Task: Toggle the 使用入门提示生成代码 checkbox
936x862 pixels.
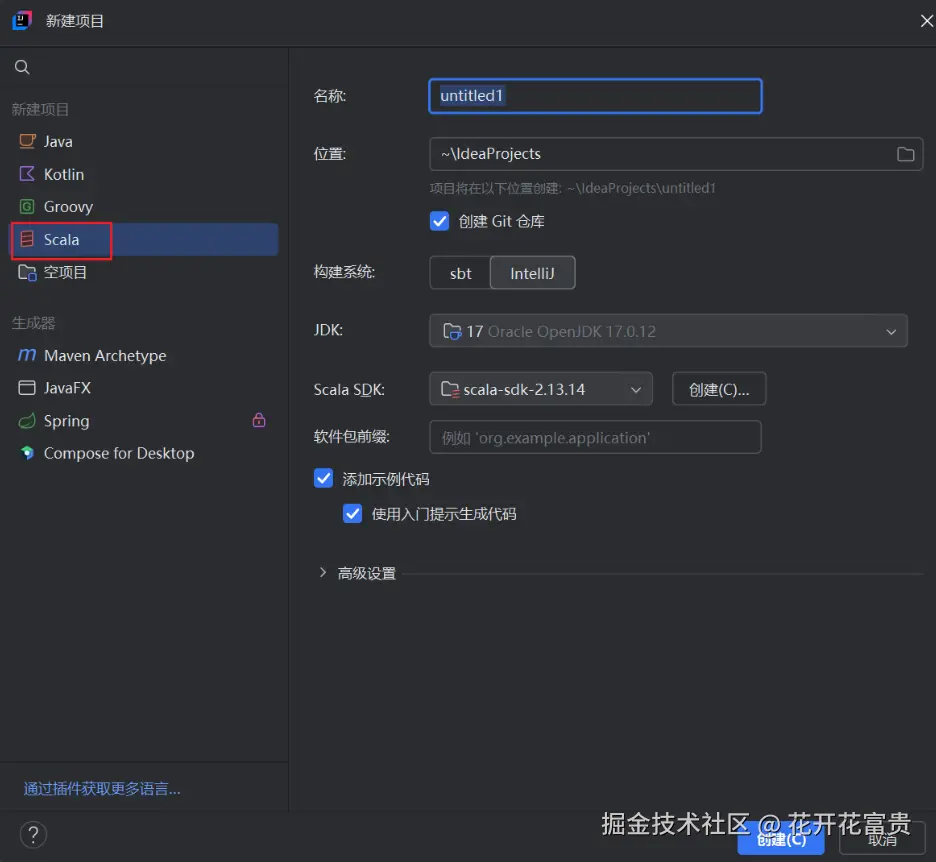Action: pos(352,513)
